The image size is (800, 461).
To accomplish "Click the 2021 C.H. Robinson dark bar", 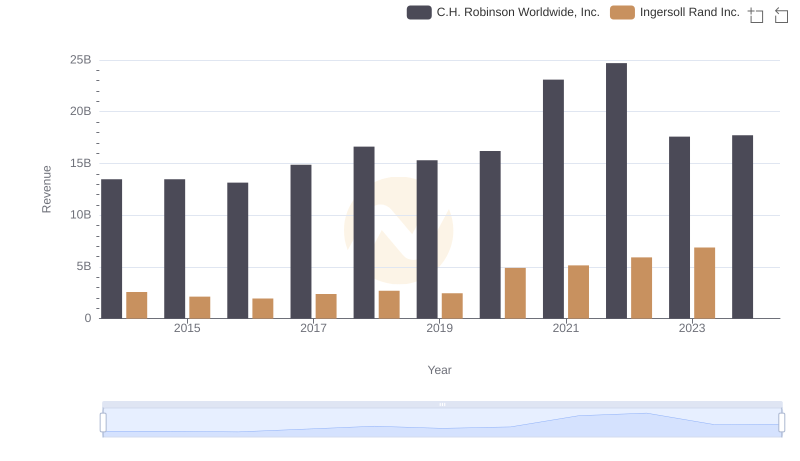I will click(x=553, y=198).
